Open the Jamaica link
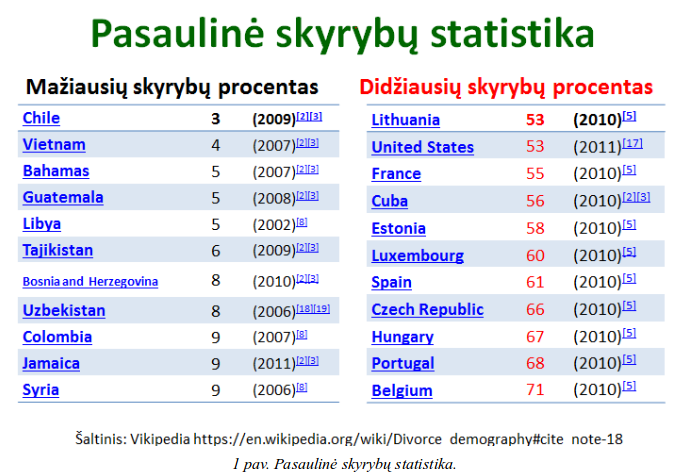Screen dimensions: 689x472 click(x=51, y=363)
